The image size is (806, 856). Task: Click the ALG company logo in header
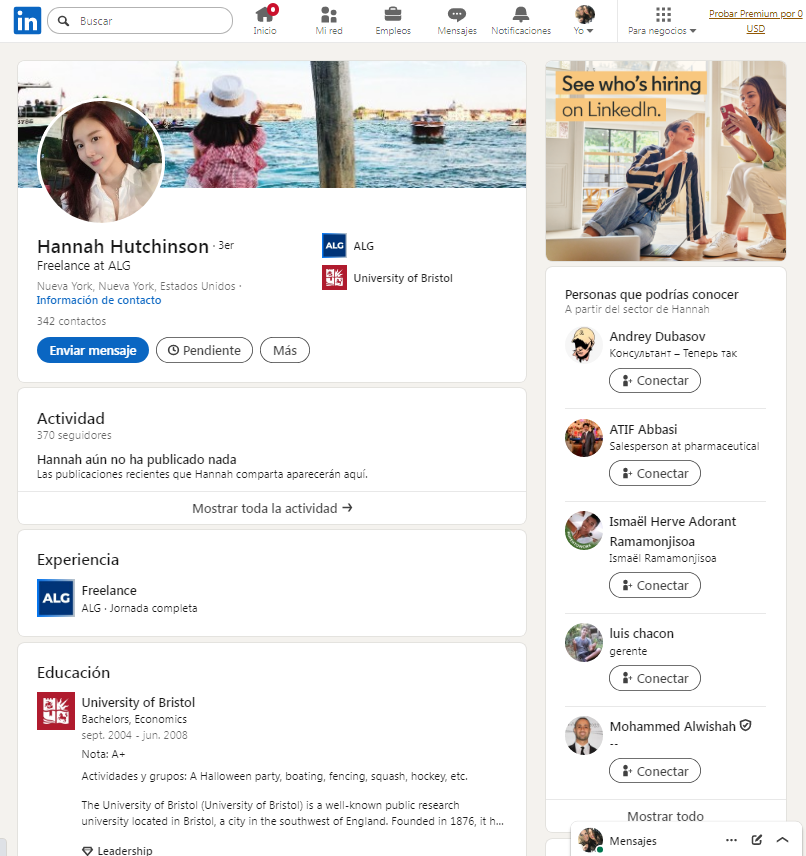(334, 246)
